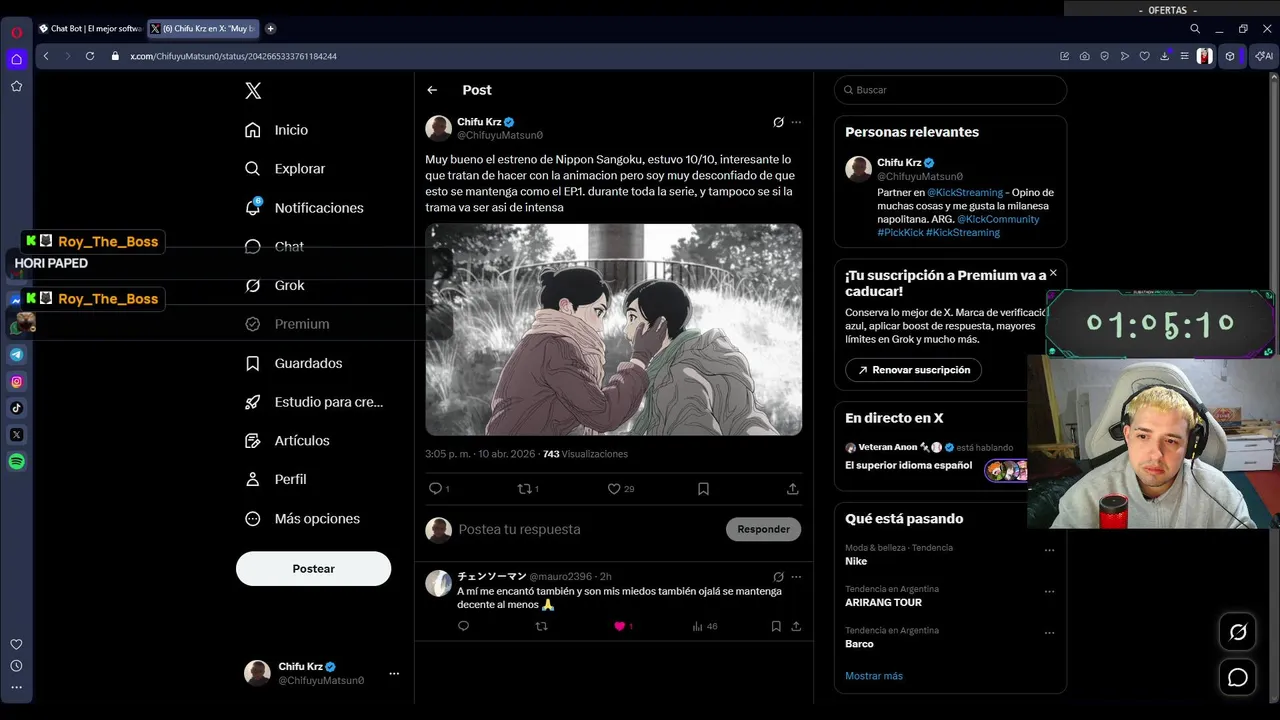1280x720 pixels.
Task: Open Grok in X sidebar
Action: click(x=275, y=285)
